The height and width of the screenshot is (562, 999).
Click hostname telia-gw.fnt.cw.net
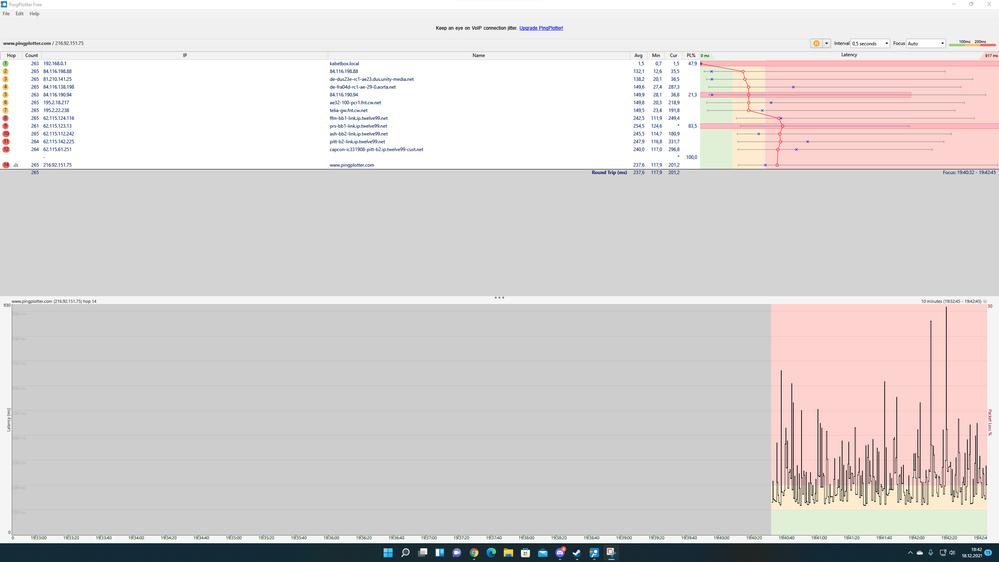click(349, 110)
